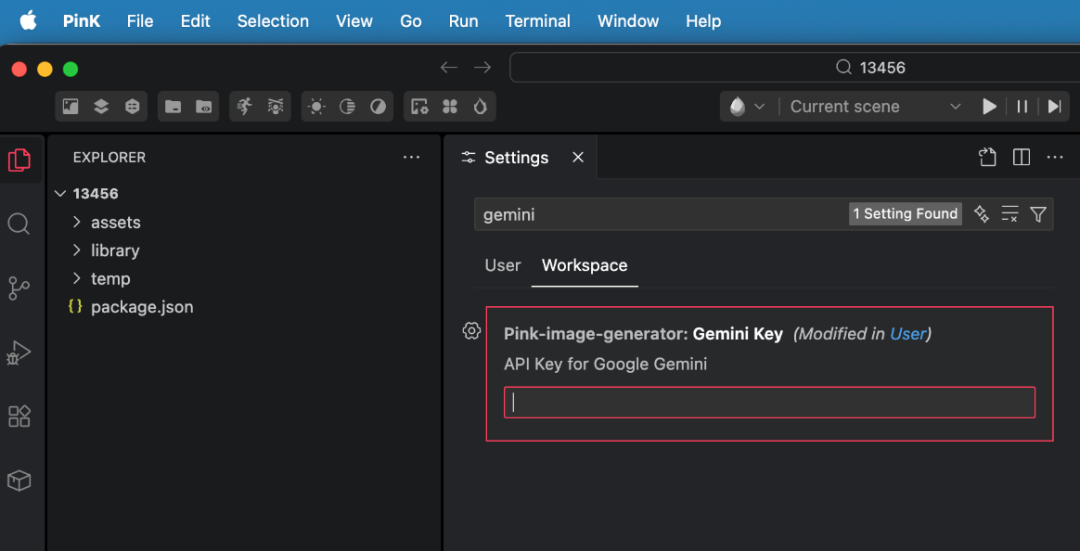Click the sun brightness icon in toolbar
This screenshot has width=1080, height=551.
(317, 107)
